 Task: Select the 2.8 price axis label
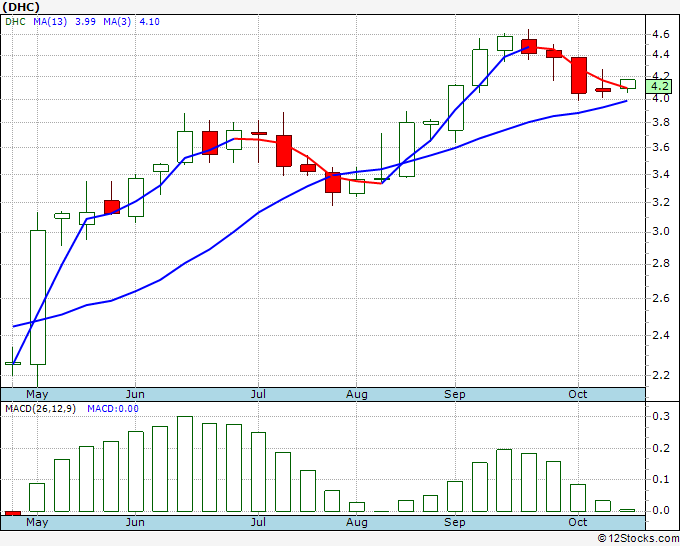(660, 264)
